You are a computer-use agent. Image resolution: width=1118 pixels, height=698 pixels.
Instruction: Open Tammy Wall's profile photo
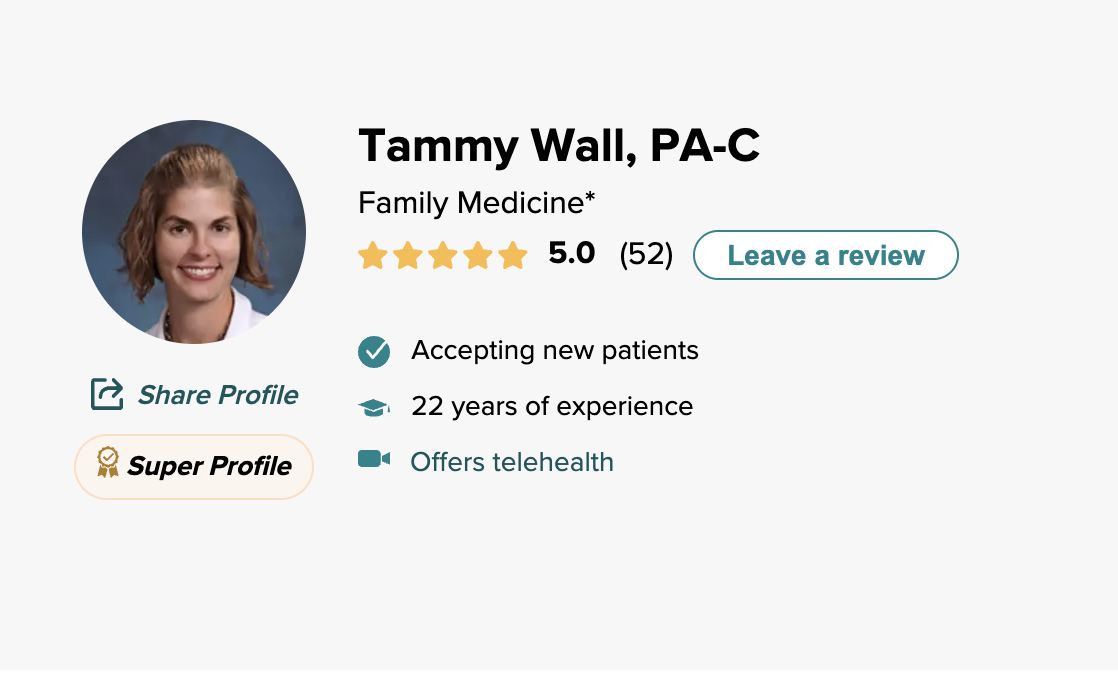click(194, 232)
